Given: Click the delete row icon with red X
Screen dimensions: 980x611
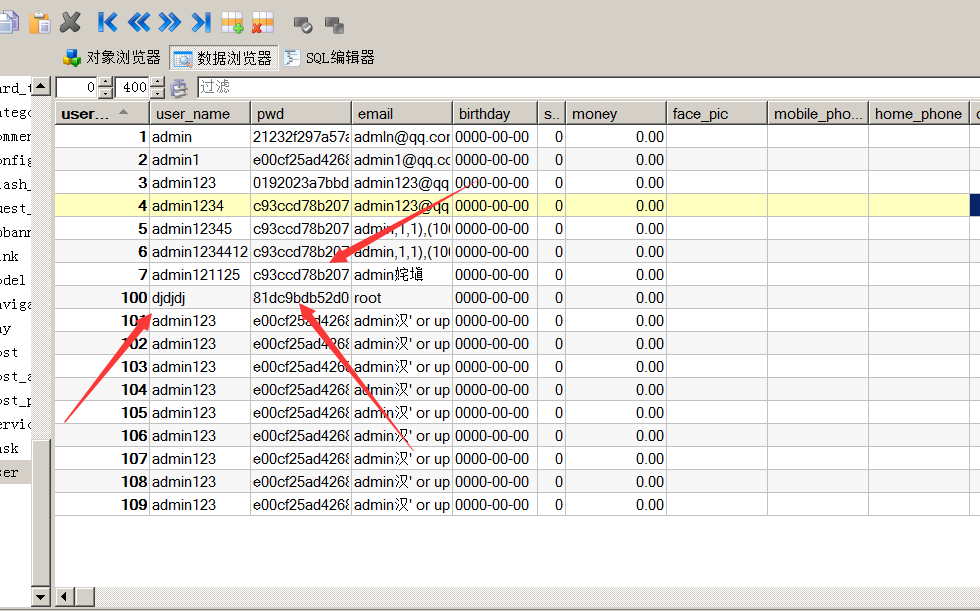Looking at the screenshot, I should pos(262,23).
